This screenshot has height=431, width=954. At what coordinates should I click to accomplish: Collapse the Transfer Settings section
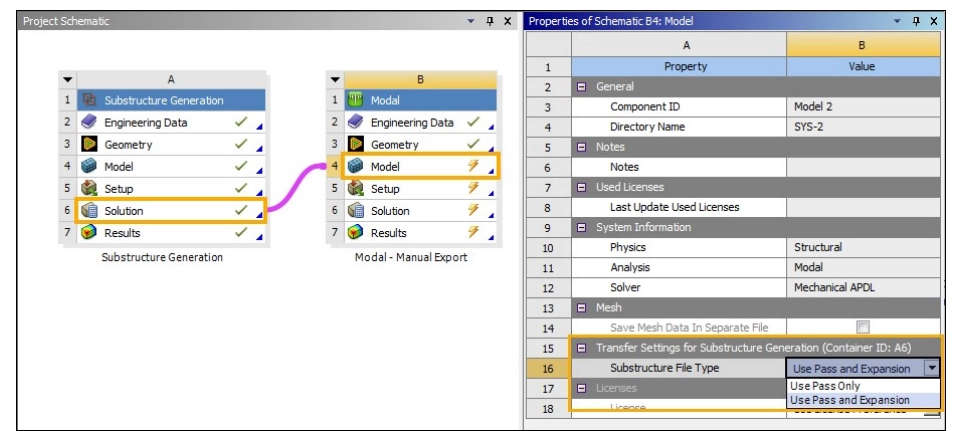pos(581,348)
